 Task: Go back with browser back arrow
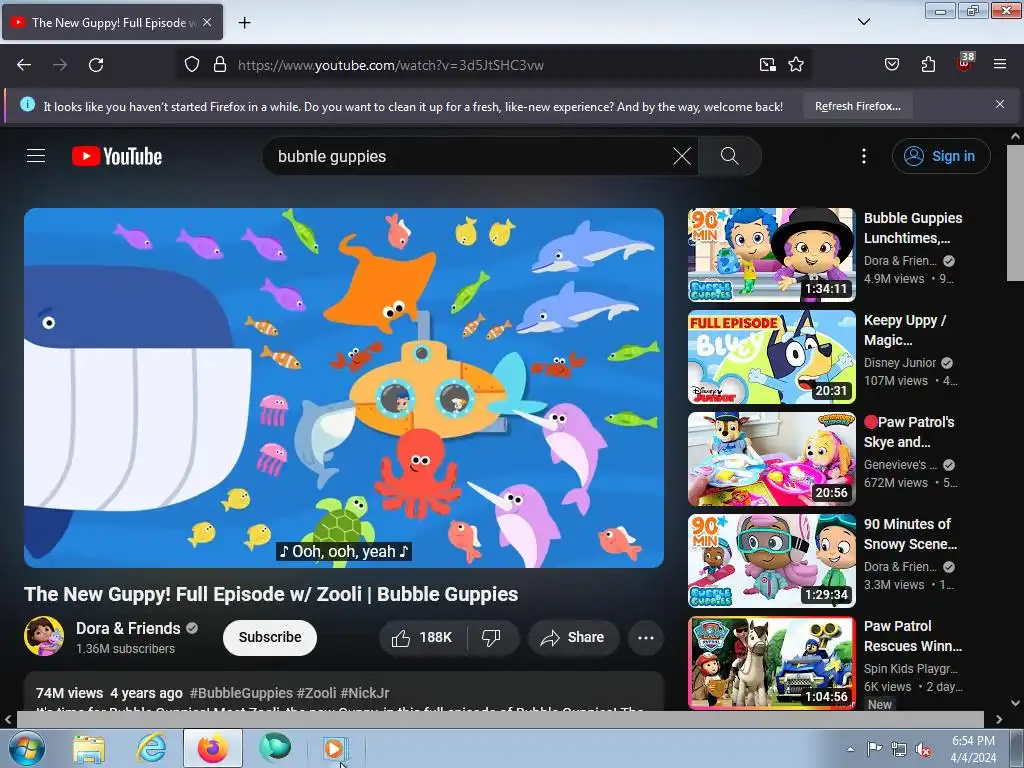pyautogui.click(x=24, y=65)
